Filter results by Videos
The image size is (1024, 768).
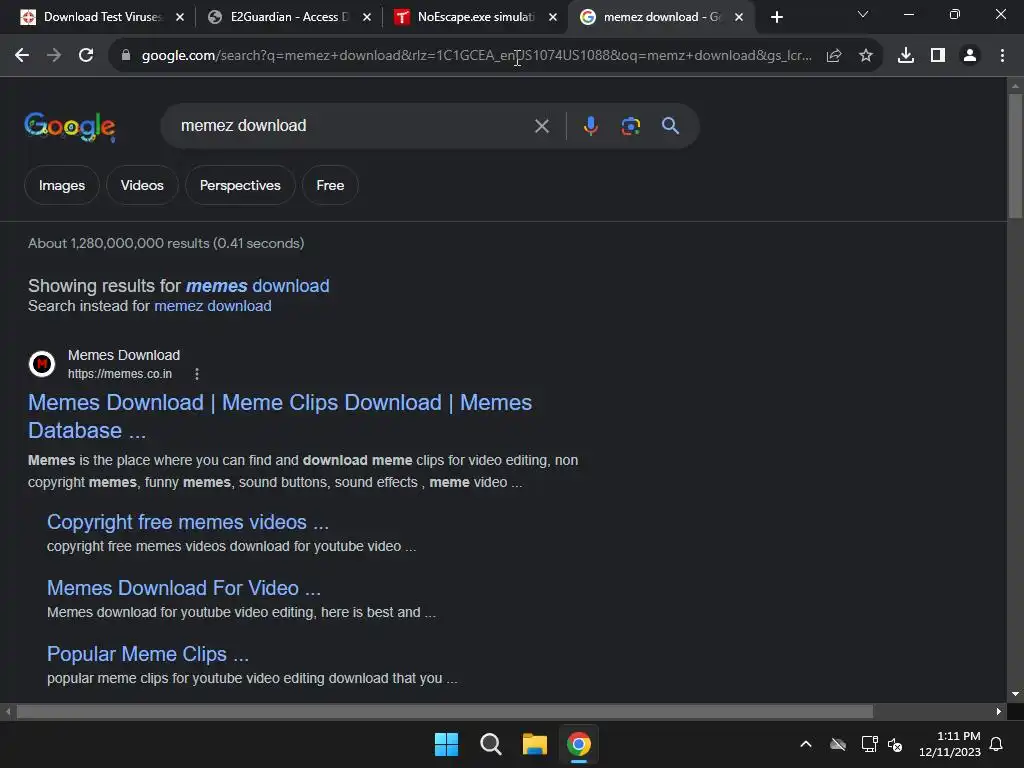(x=142, y=185)
